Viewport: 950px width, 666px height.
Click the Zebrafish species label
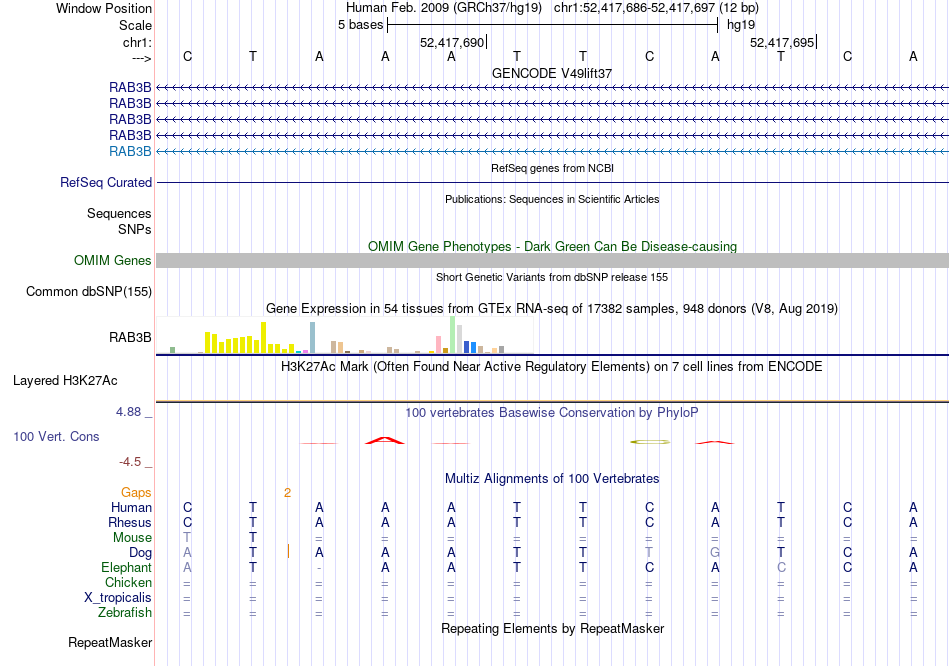[x=125, y=613]
